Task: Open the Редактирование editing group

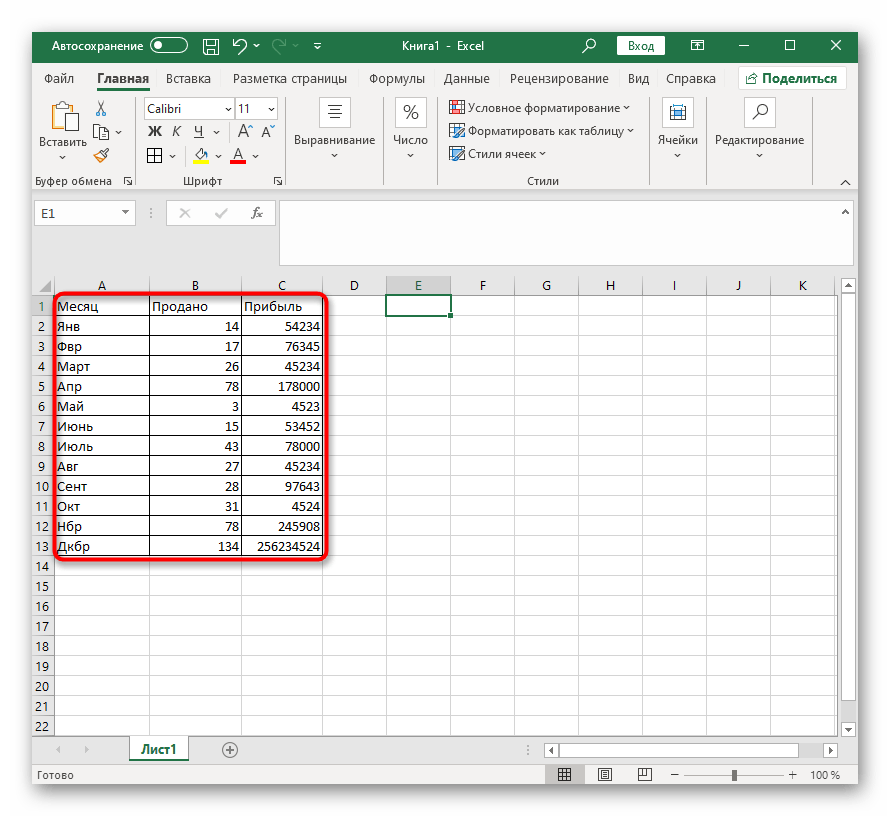Action: 759,129
